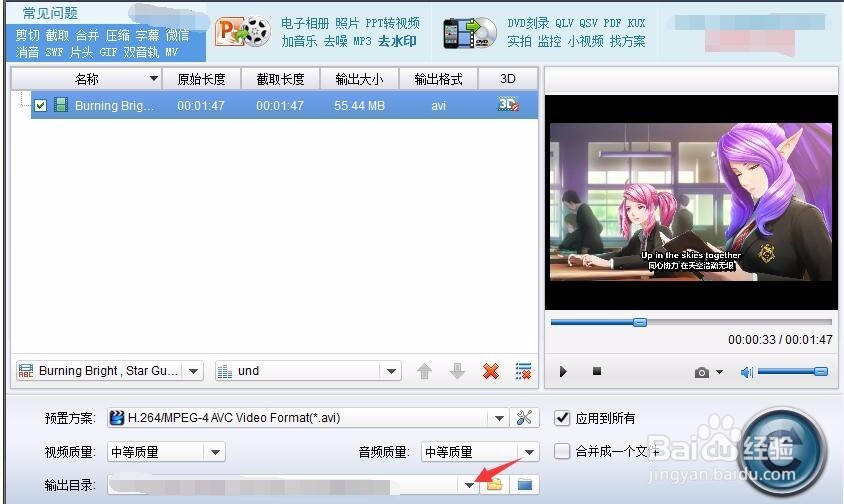Select the Burning Brig... file name
This screenshot has width=844, height=504.
114,106
